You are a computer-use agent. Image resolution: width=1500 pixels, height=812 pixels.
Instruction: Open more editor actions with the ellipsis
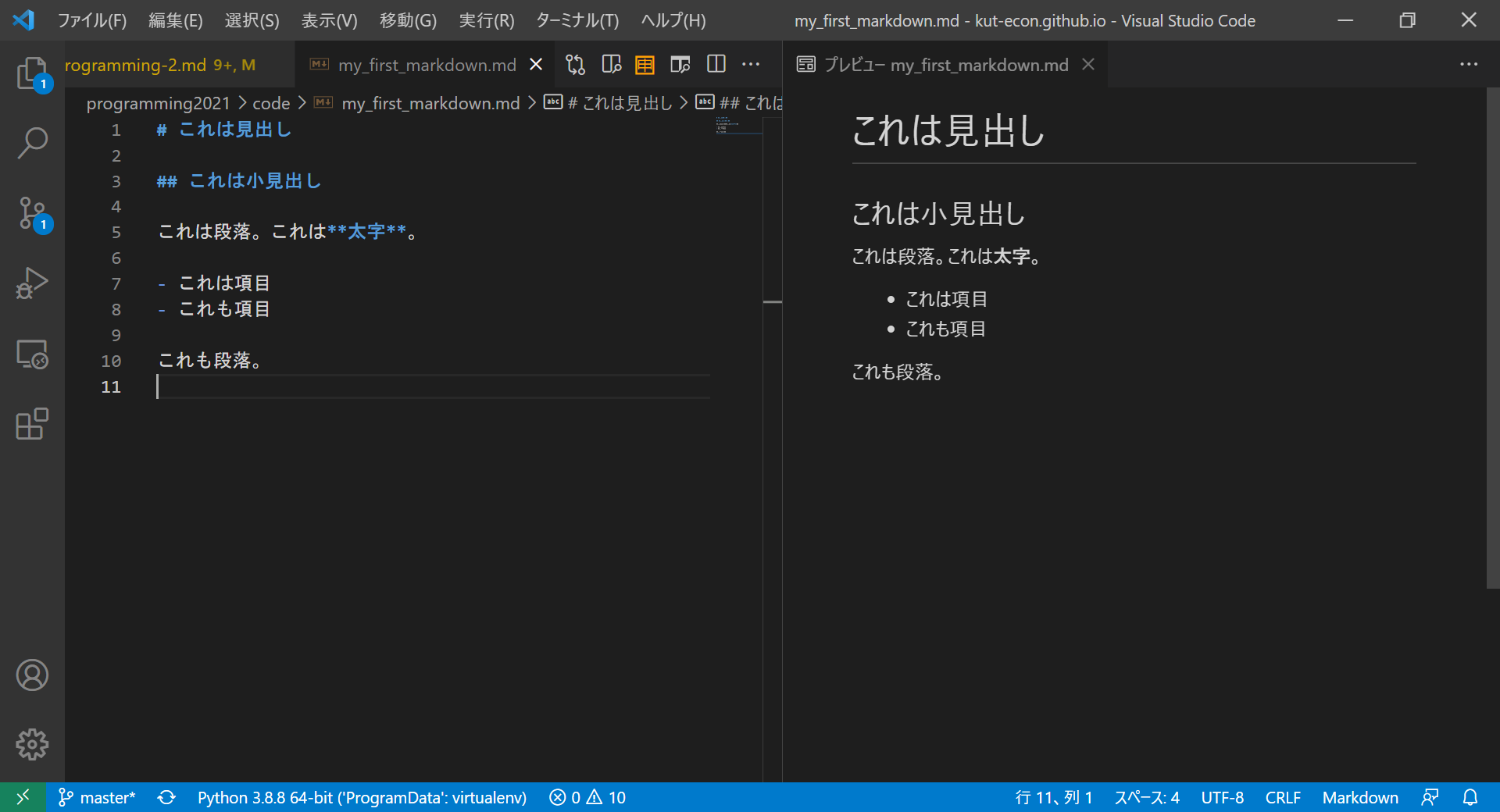click(x=752, y=65)
